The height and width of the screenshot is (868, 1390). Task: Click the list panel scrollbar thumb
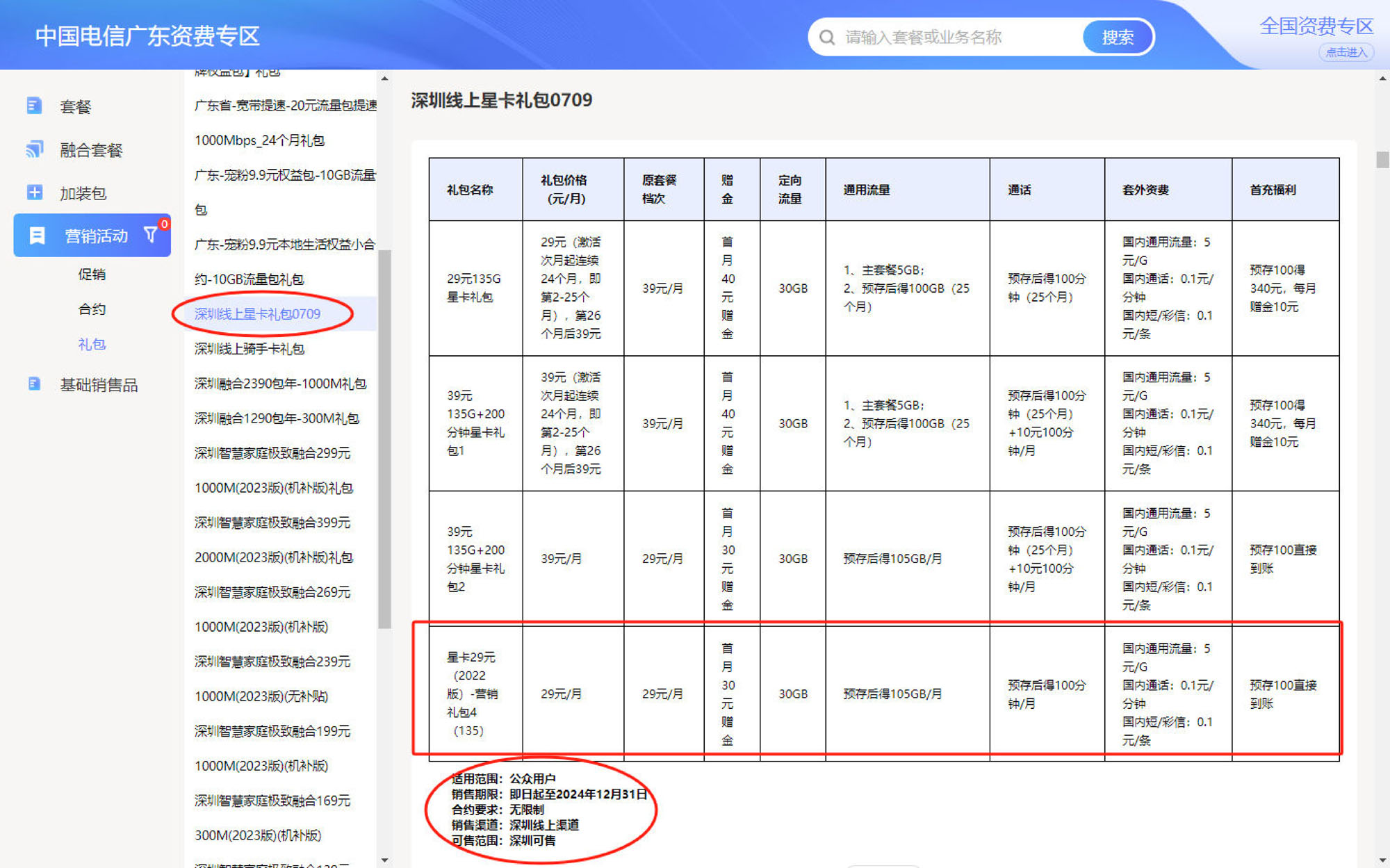click(384, 439)
